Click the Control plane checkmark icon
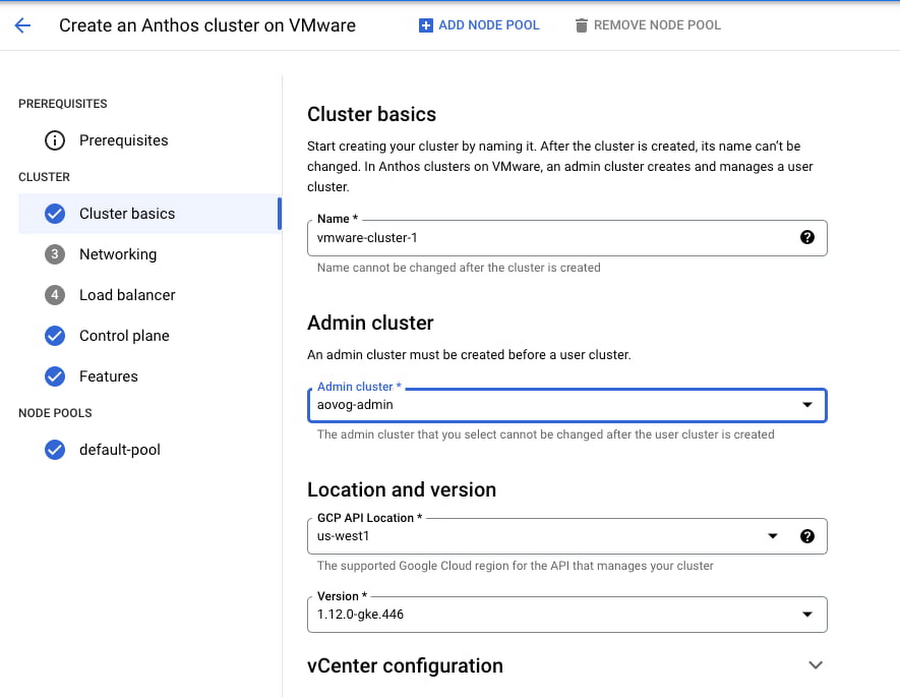Screen dimensions: 900x697 (x=55, y=336)
